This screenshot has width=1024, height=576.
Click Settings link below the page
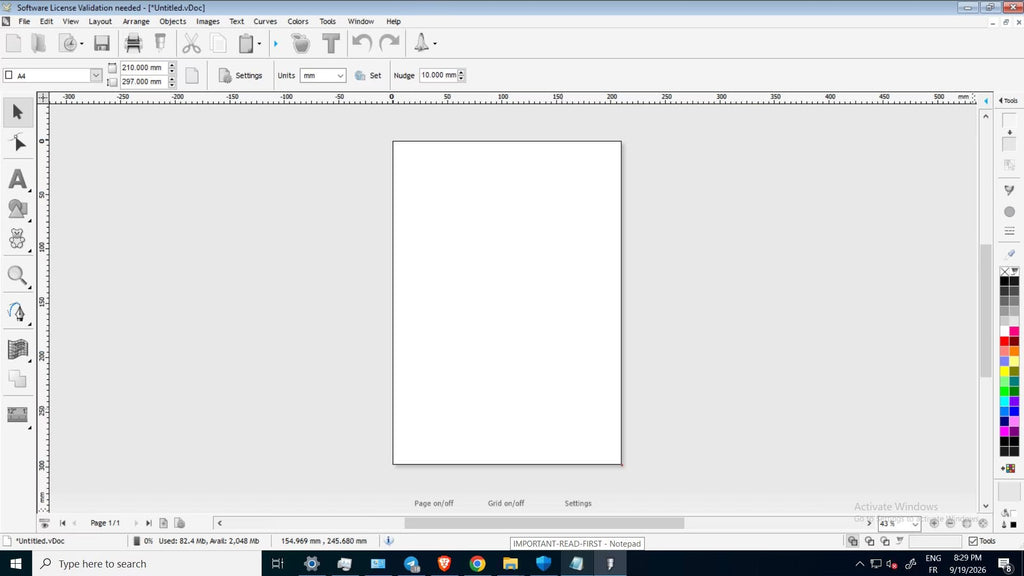[x=578, y=504]
